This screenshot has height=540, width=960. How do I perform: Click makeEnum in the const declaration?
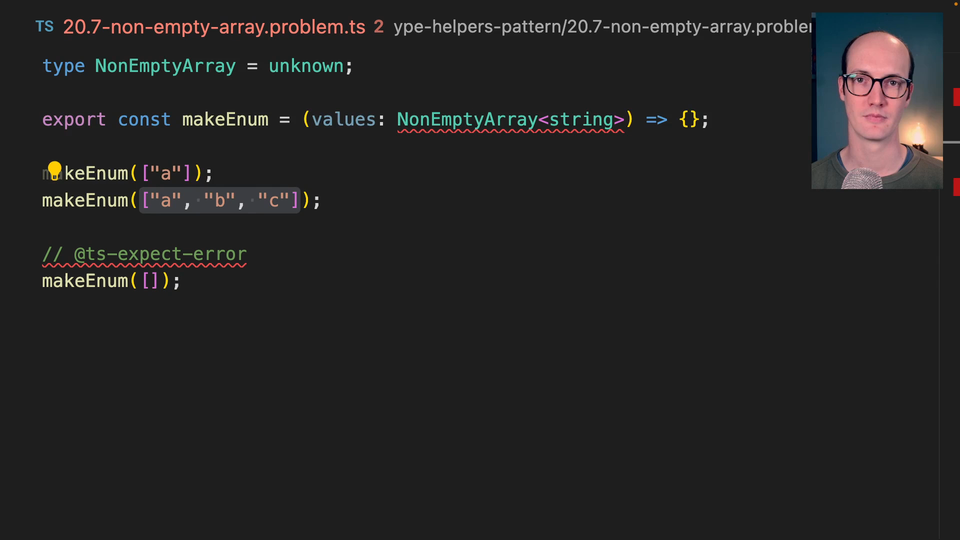click(225, 120)
